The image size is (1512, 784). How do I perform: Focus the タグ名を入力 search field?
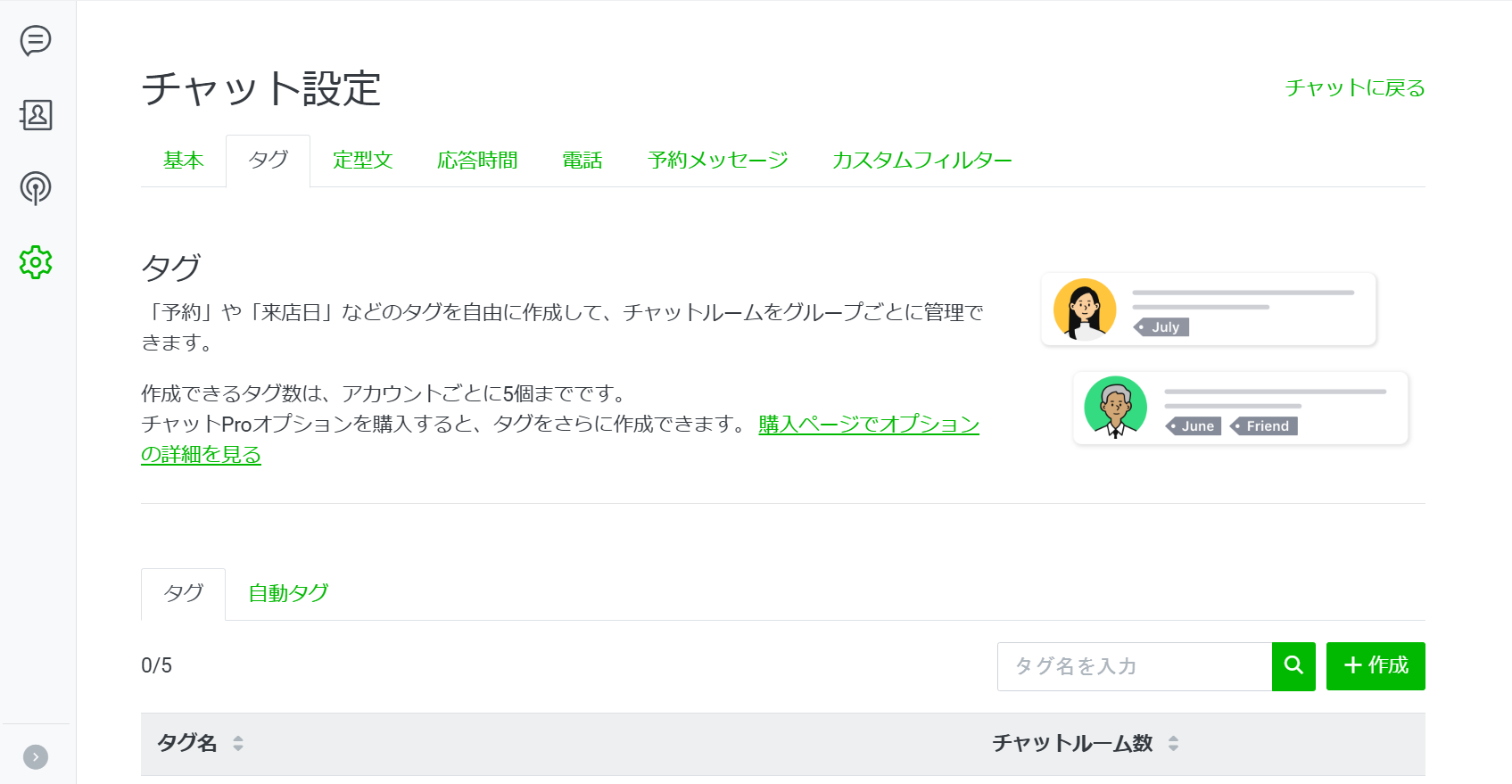point(1134,666)
